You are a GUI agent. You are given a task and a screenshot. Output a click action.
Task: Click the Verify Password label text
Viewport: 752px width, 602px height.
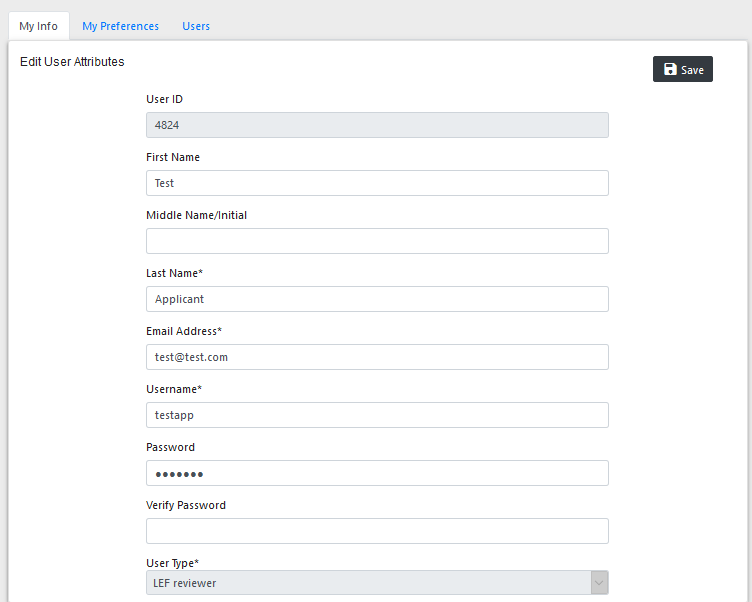point(186,505)
